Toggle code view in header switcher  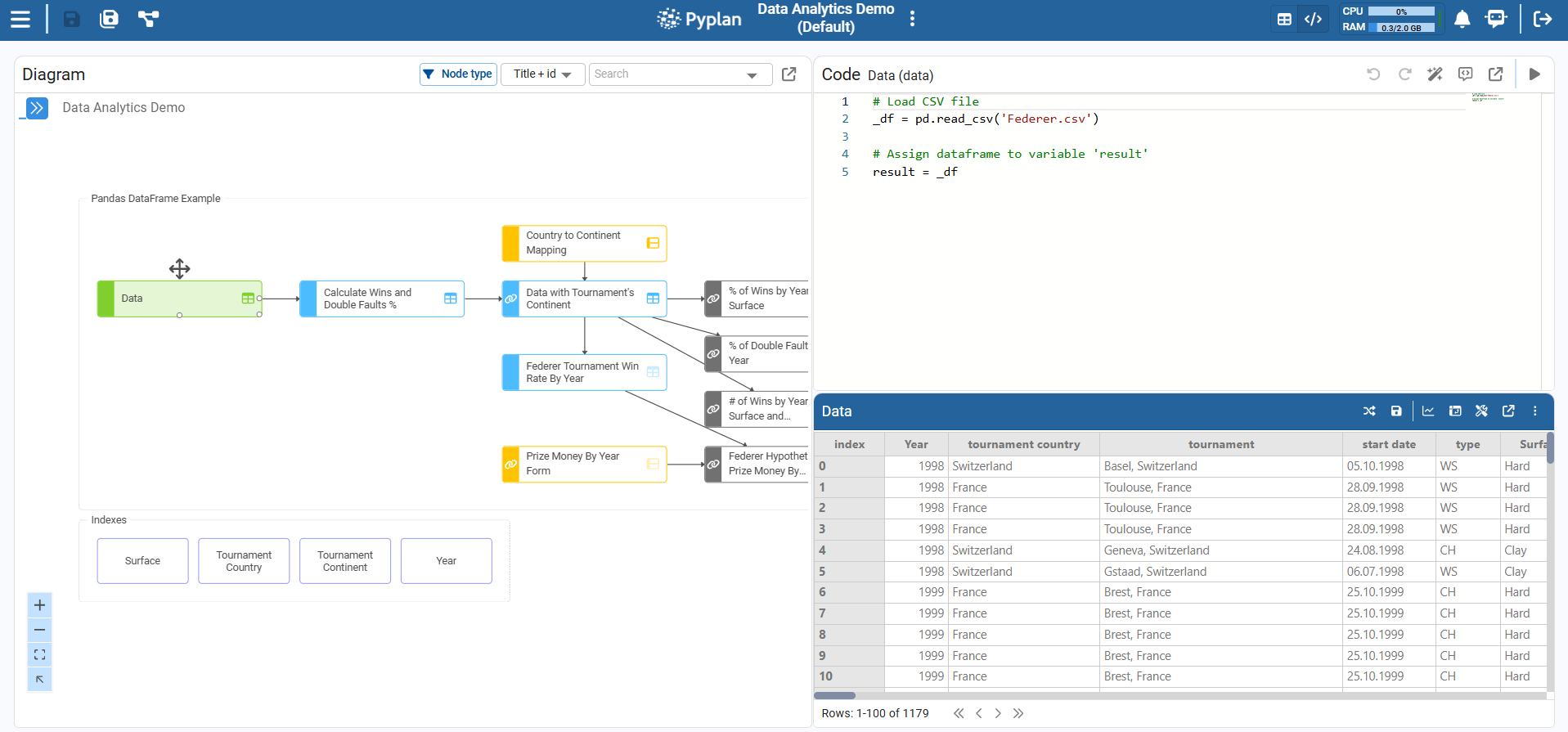(1314, 19)
